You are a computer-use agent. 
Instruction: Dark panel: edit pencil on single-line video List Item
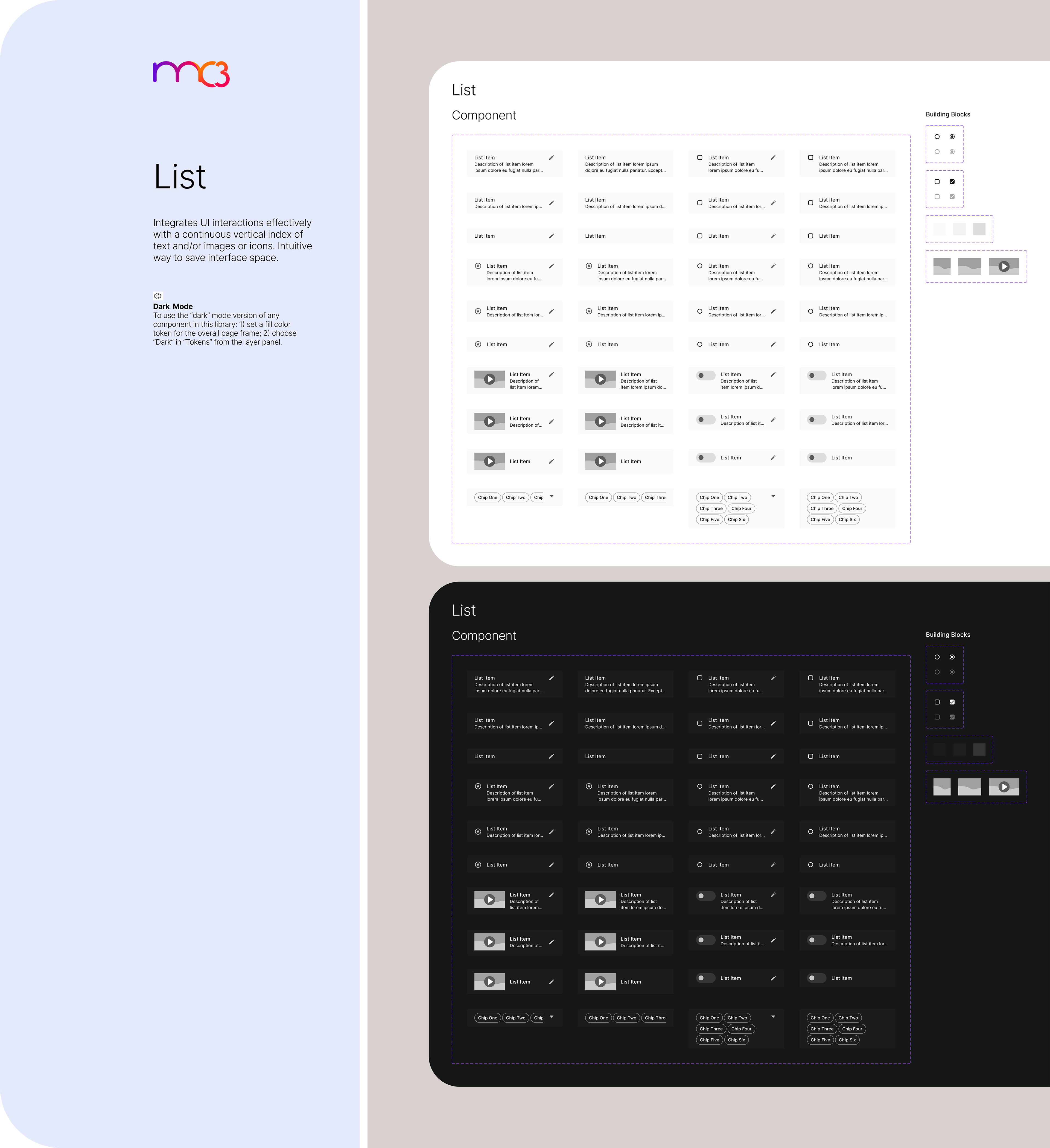pos(551,982)
